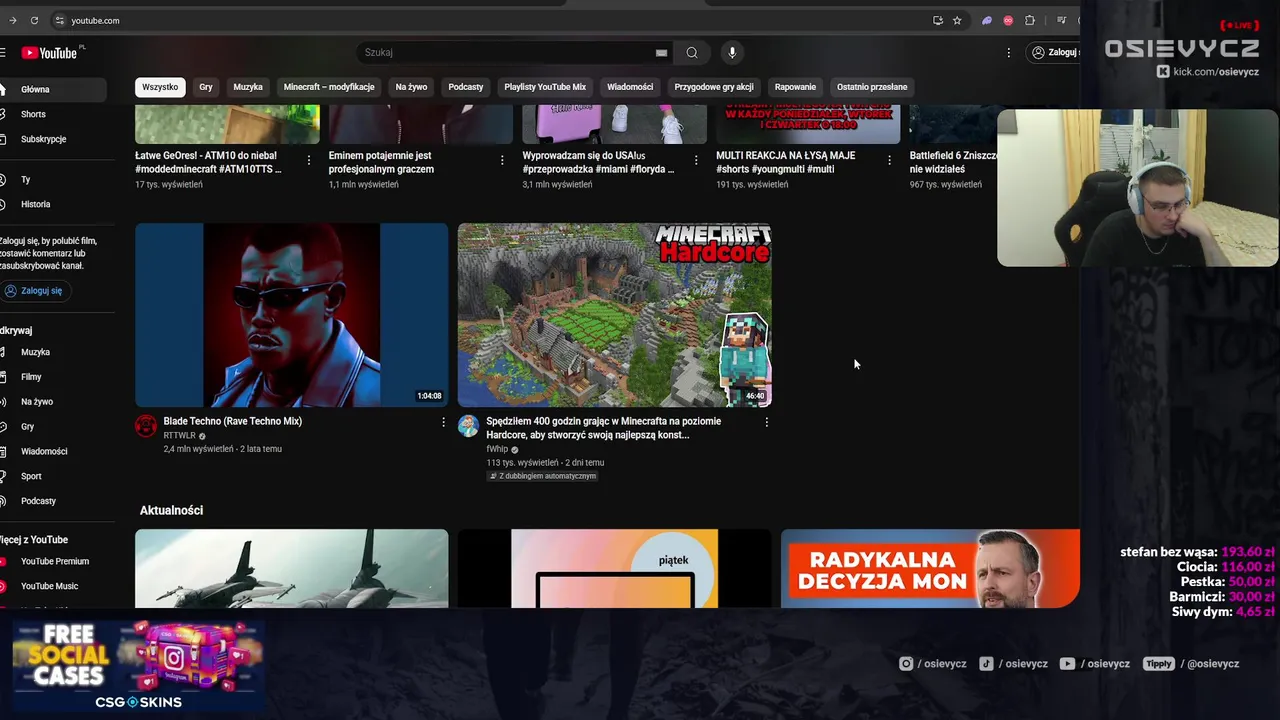Image resolution: width=1280 pixels, height=720 pixels.
Task: Open the RADYKALNA DECYZJA MON news thumbnail
Action: [x=930, y=568]
